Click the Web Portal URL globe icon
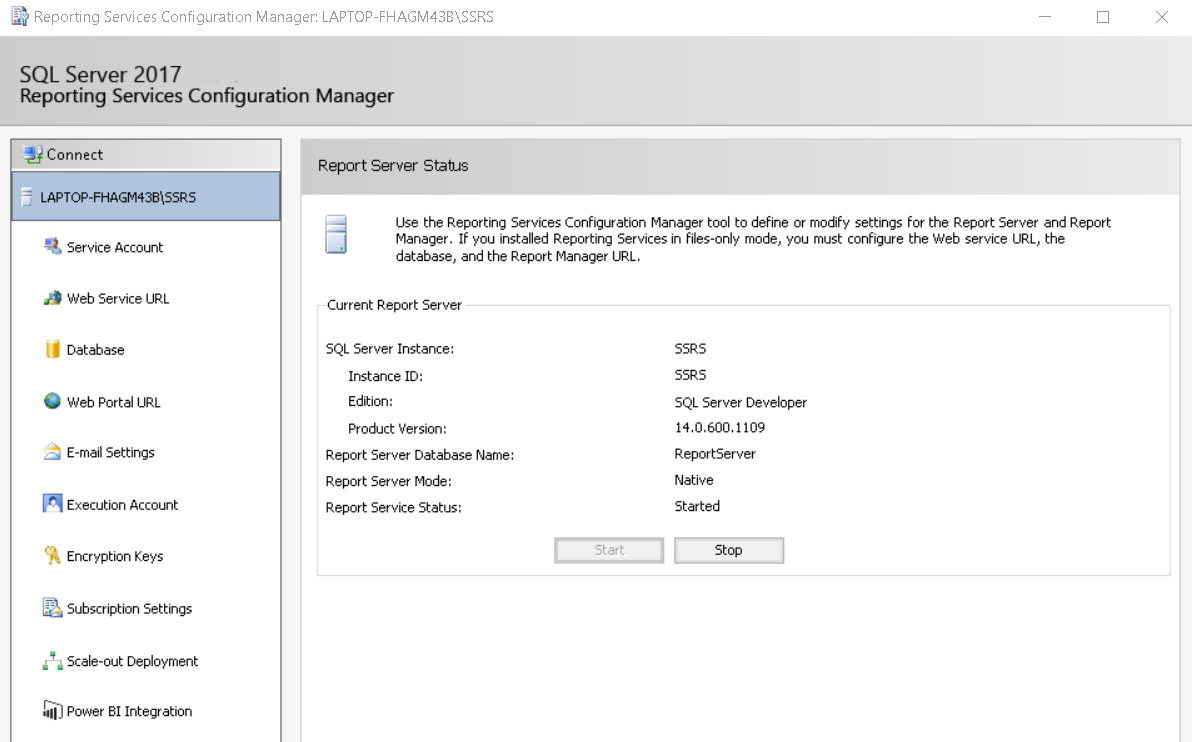 (52, 401)
